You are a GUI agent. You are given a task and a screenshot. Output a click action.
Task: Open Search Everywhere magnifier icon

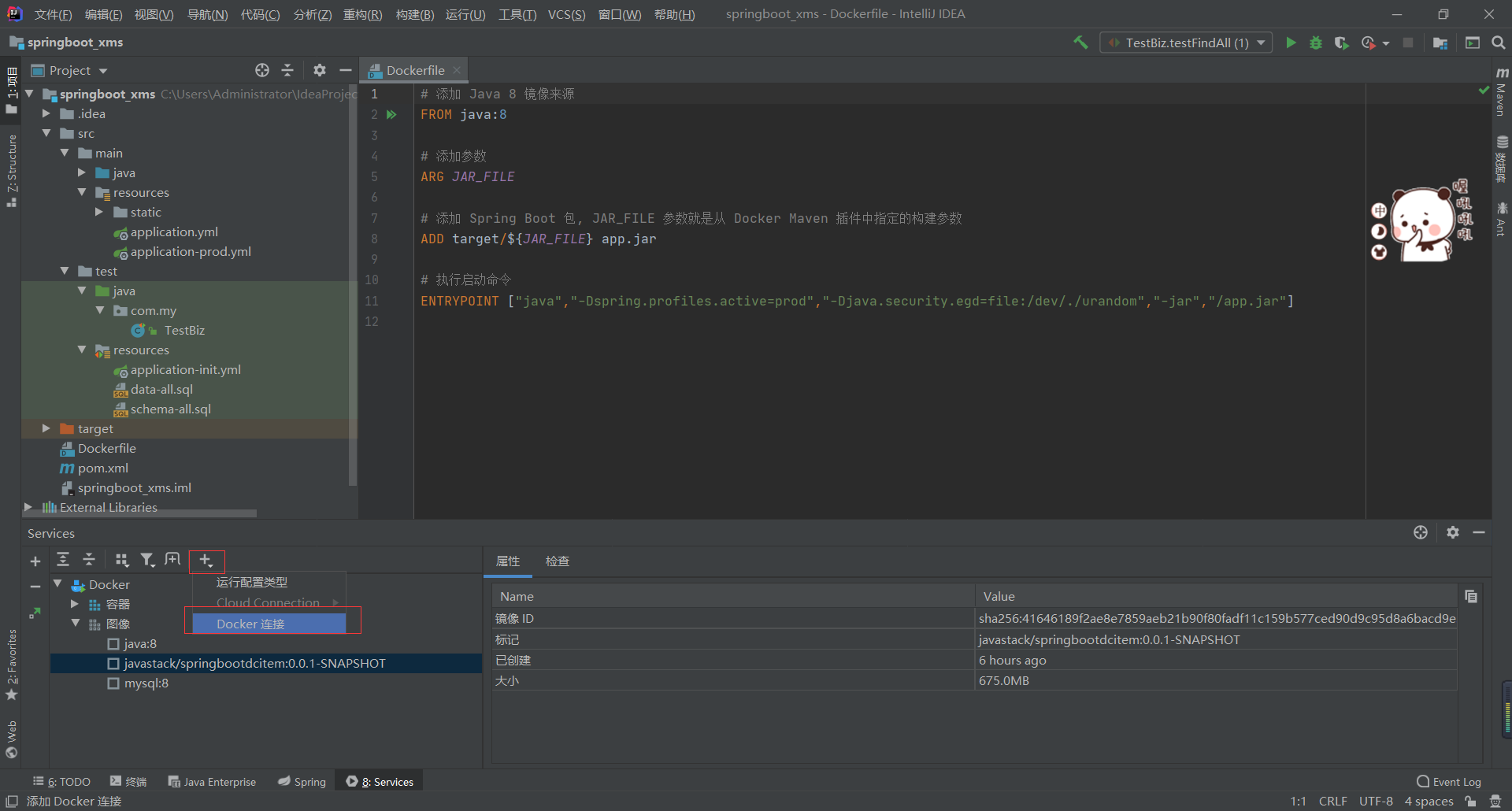pyautogui.click(x=1498, y=43)
